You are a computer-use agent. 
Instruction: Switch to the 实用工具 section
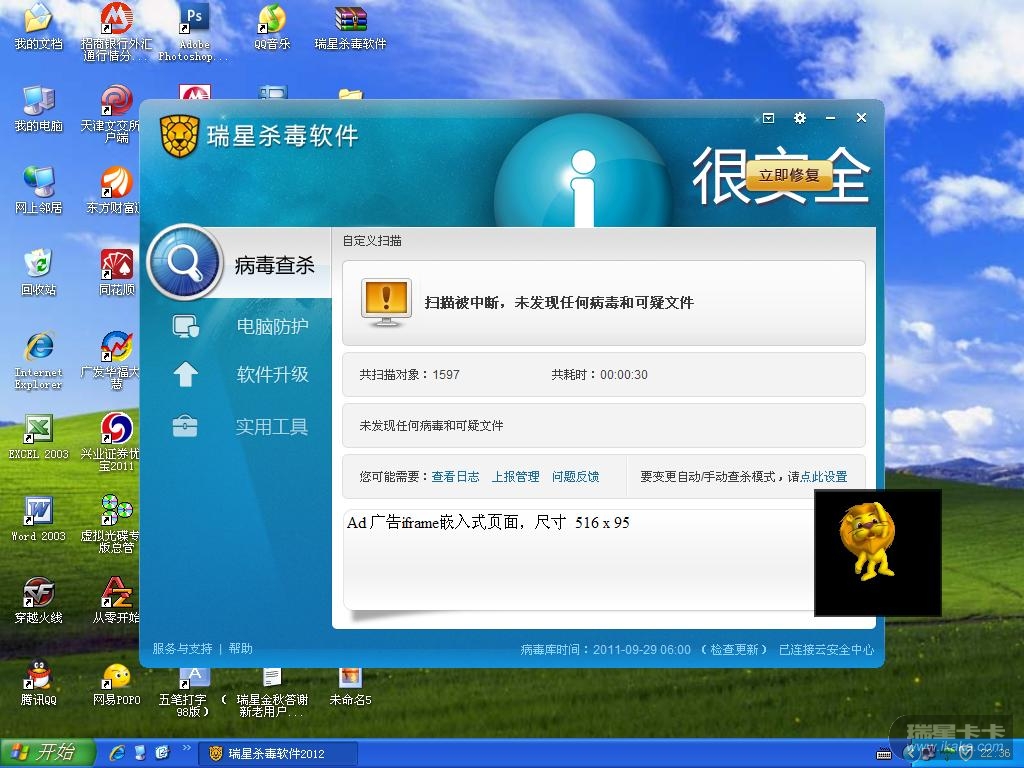pos(272,427)
